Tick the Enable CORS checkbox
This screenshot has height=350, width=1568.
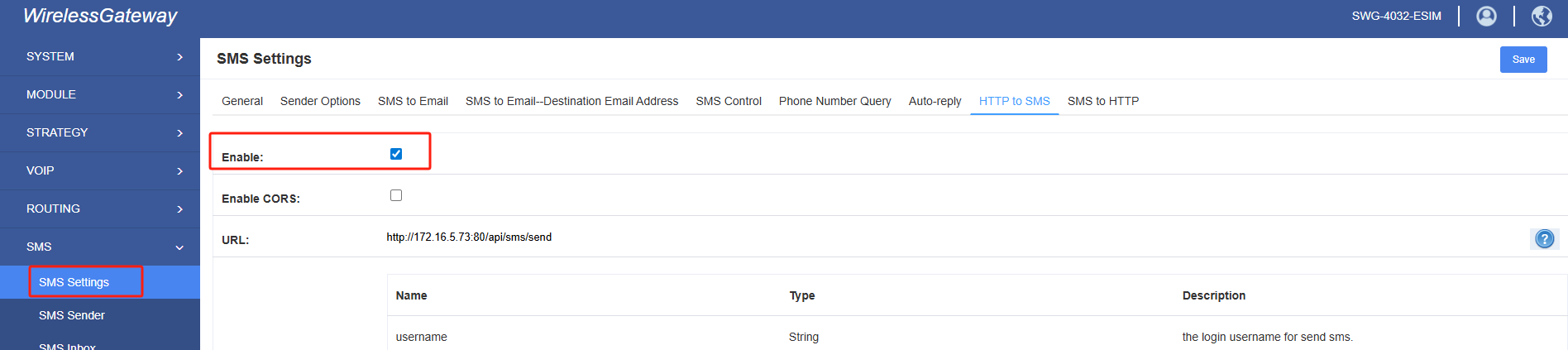(396, 195)
